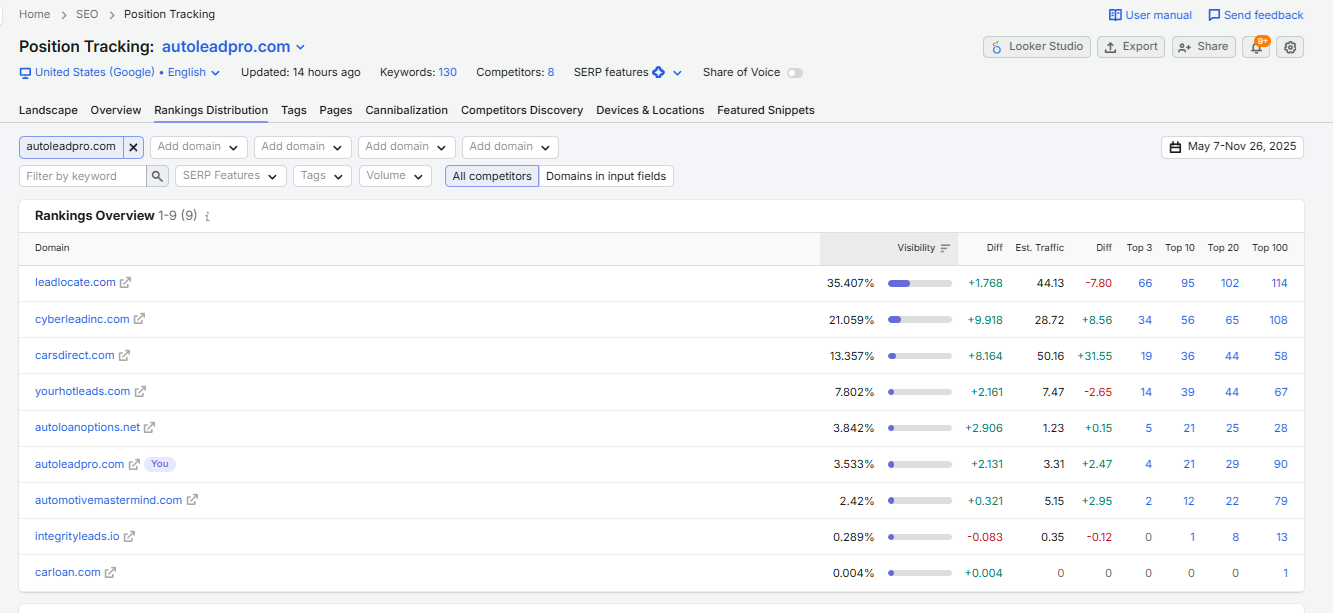Click Send feedback link
This screenshot has width=1333, height=613.
(x=1256, y=15)
